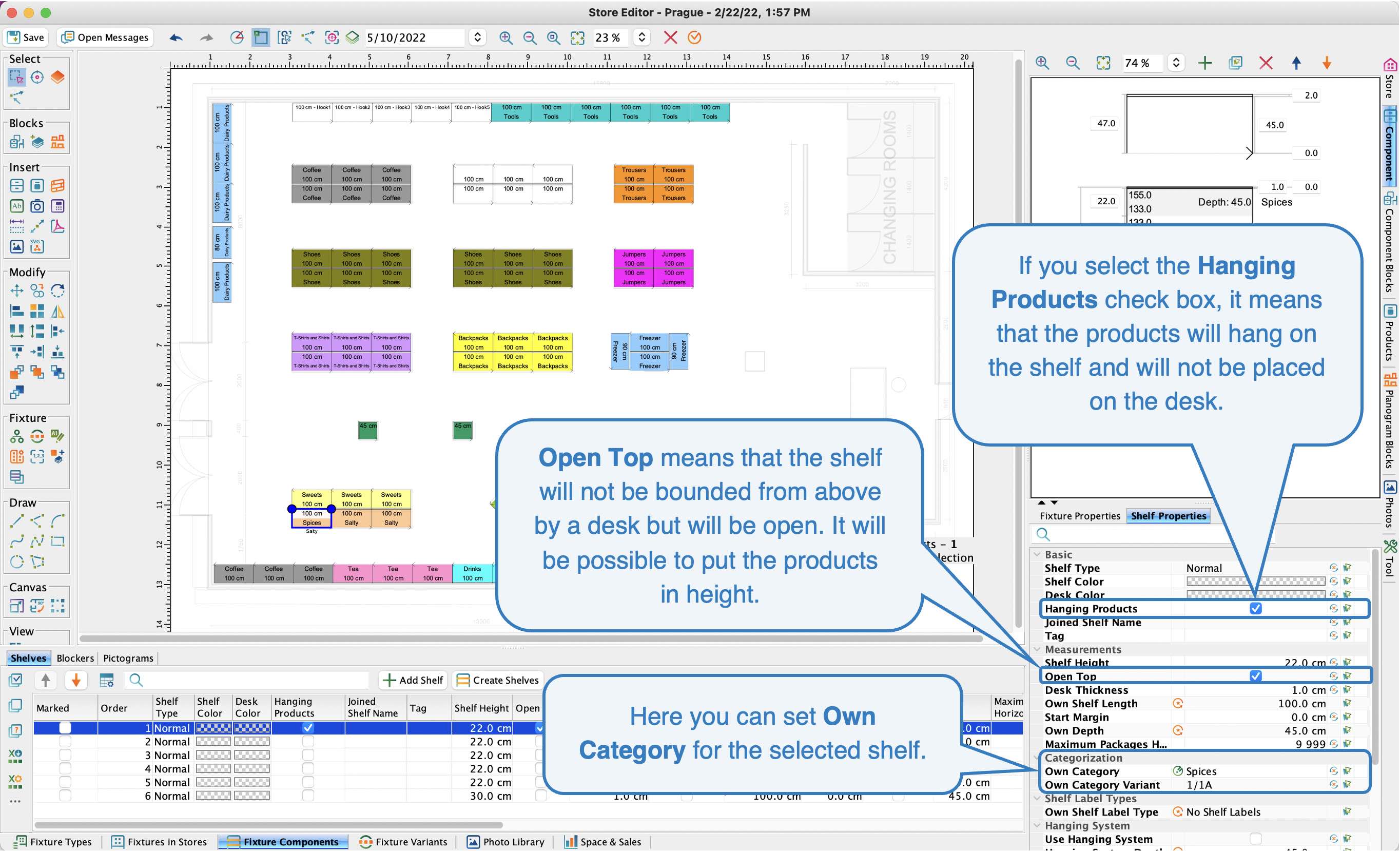Open the Shelf Type Normal dropdown value
The height and width of the screenshot is (851, 1400).
1255,568
